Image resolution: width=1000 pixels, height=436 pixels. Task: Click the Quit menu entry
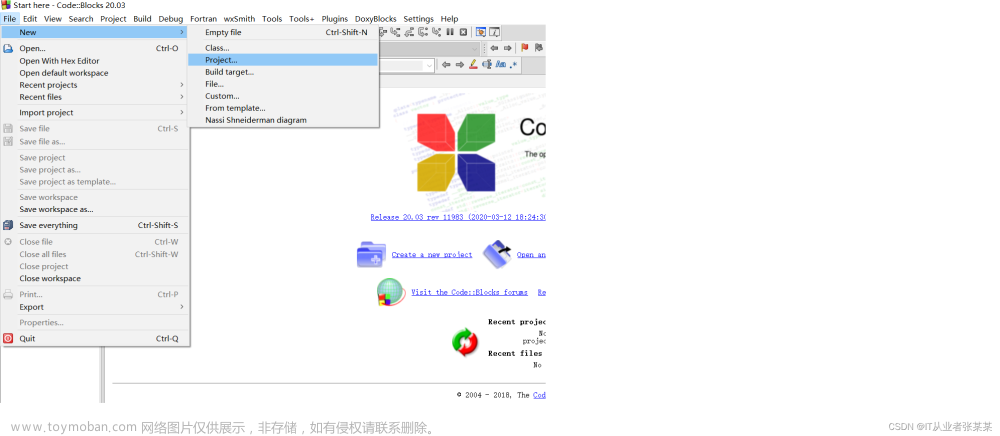coord(96,338)
